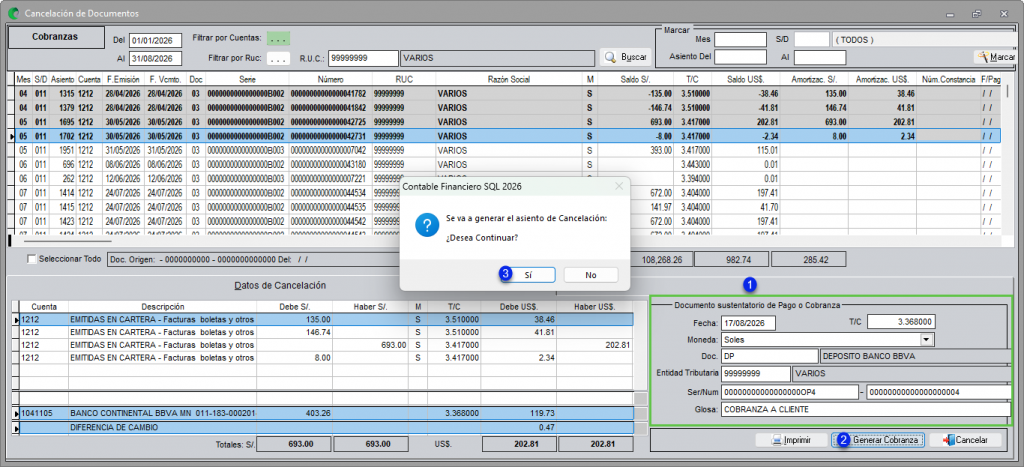The height and width of the screenshot is (467, 1024).
Task: Click the DEPOSITO BANCO BBVA field
Action: coord(916,356)
